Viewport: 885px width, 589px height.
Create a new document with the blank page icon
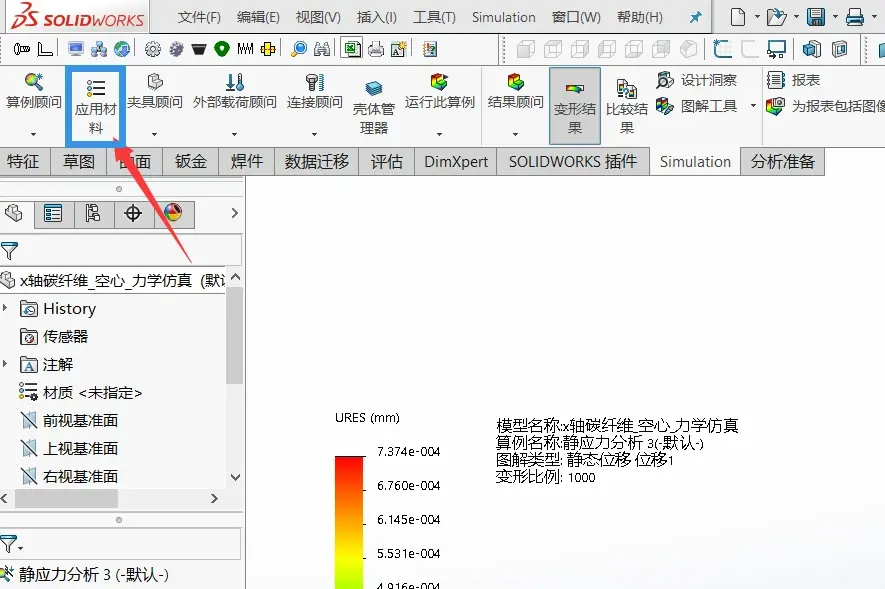pyautogui.click(x=738, y=17)
